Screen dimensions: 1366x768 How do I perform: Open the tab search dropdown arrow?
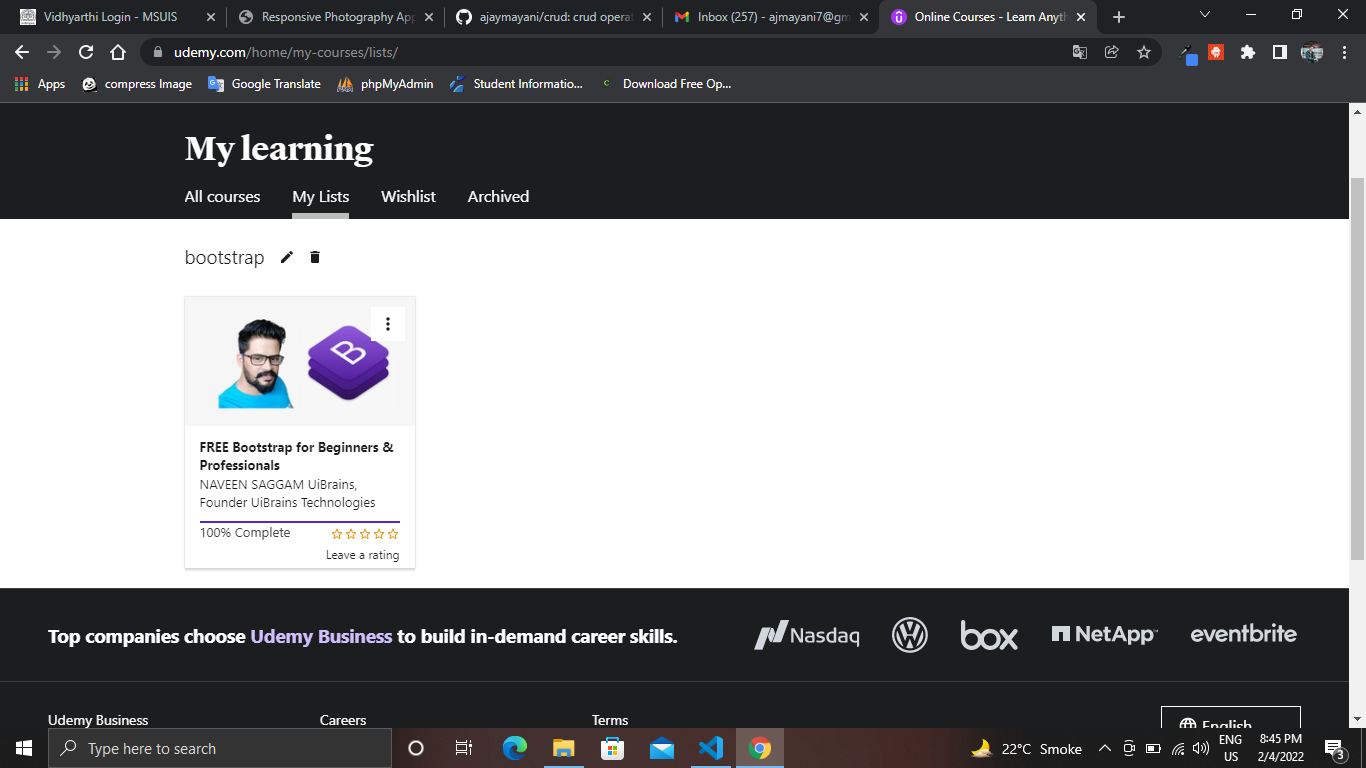[1204, 16]
